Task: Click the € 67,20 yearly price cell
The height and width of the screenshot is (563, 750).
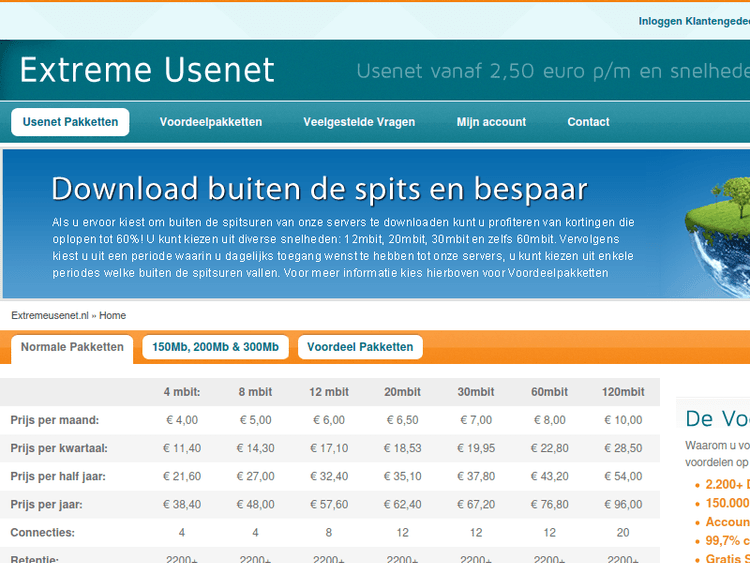Action: tap(476, 505)
